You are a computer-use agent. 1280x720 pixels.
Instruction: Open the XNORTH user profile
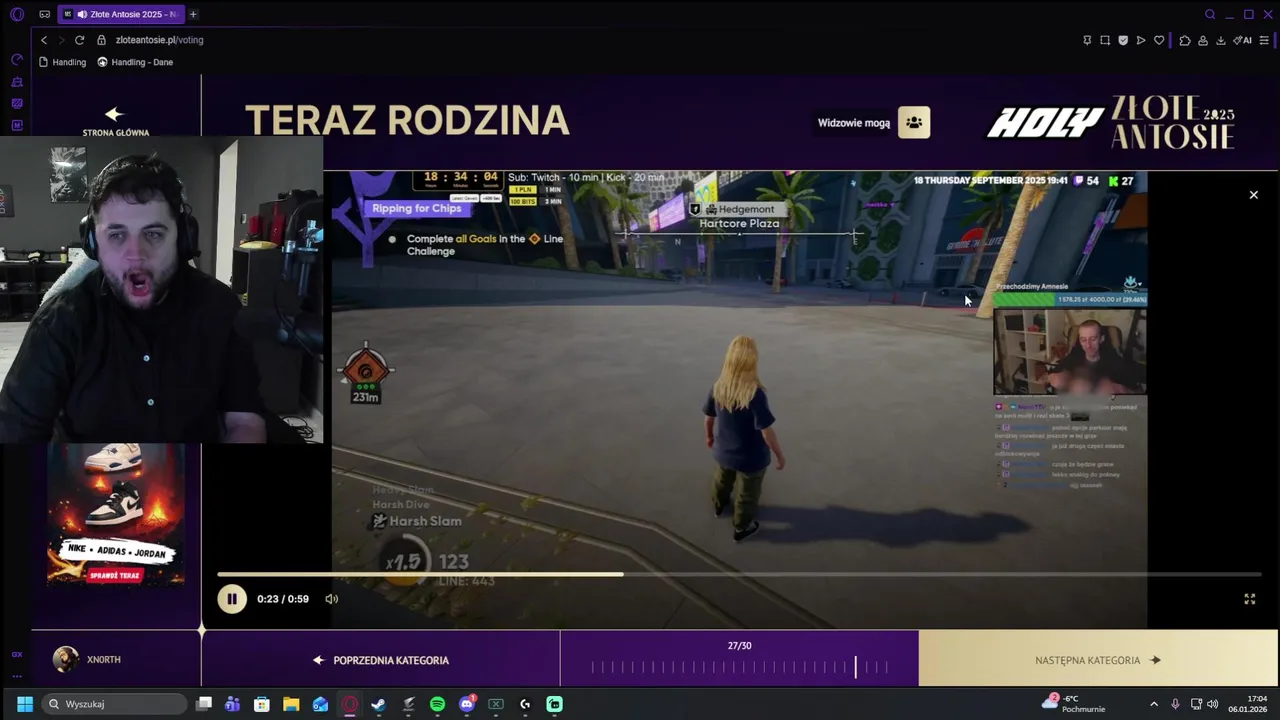(x=88, y=660)
